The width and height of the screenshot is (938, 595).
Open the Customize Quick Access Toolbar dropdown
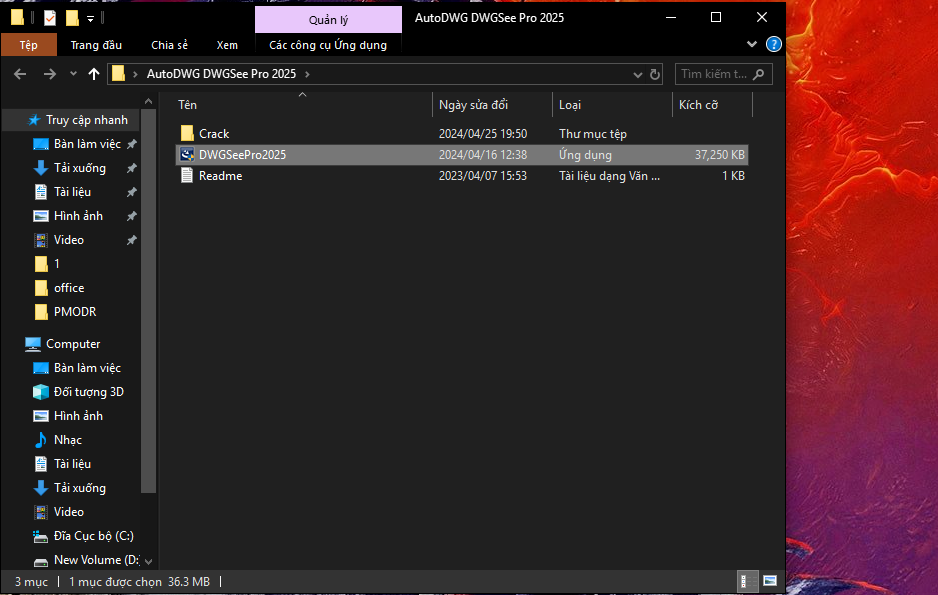click(90, 19)
